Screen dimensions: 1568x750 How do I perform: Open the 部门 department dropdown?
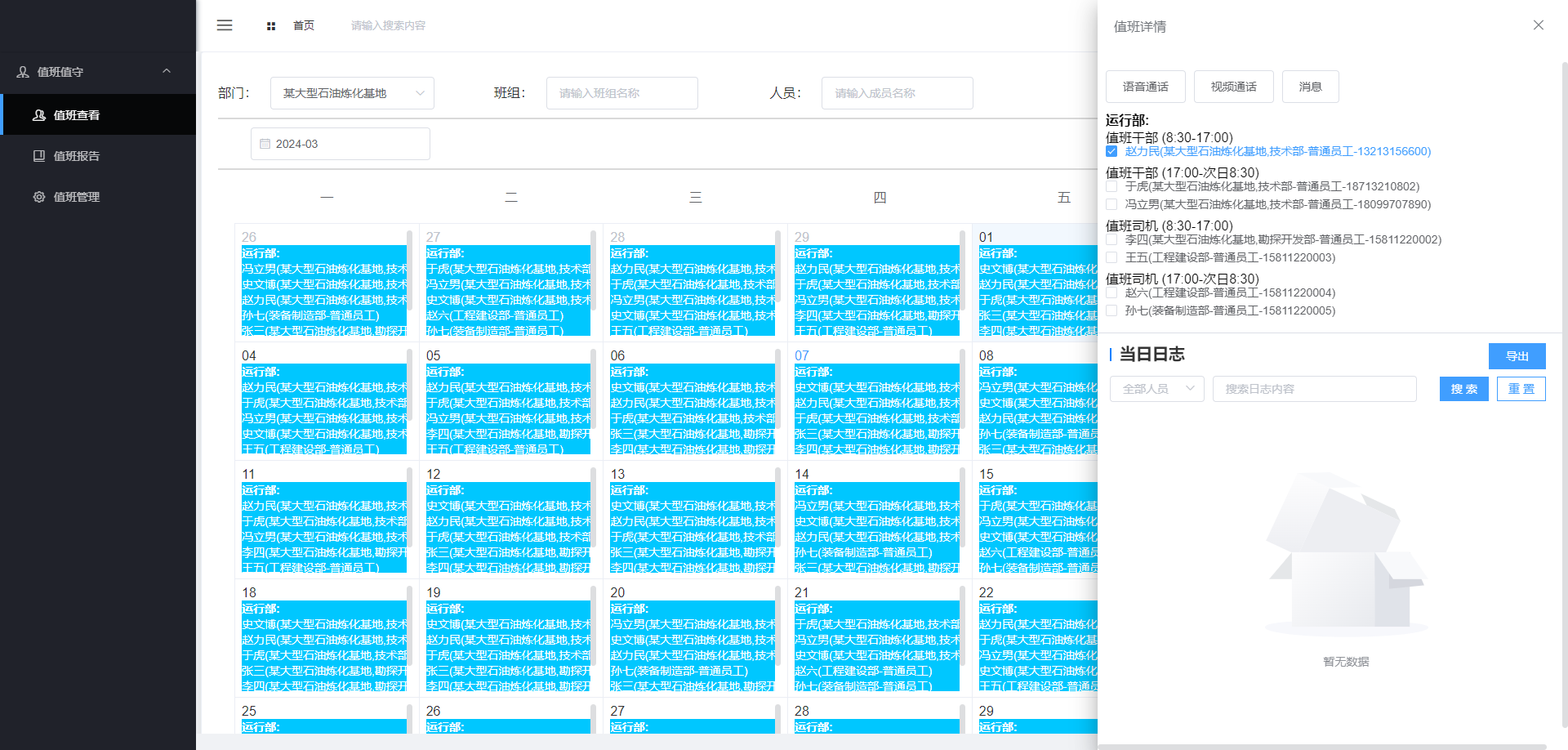point(352,93)
